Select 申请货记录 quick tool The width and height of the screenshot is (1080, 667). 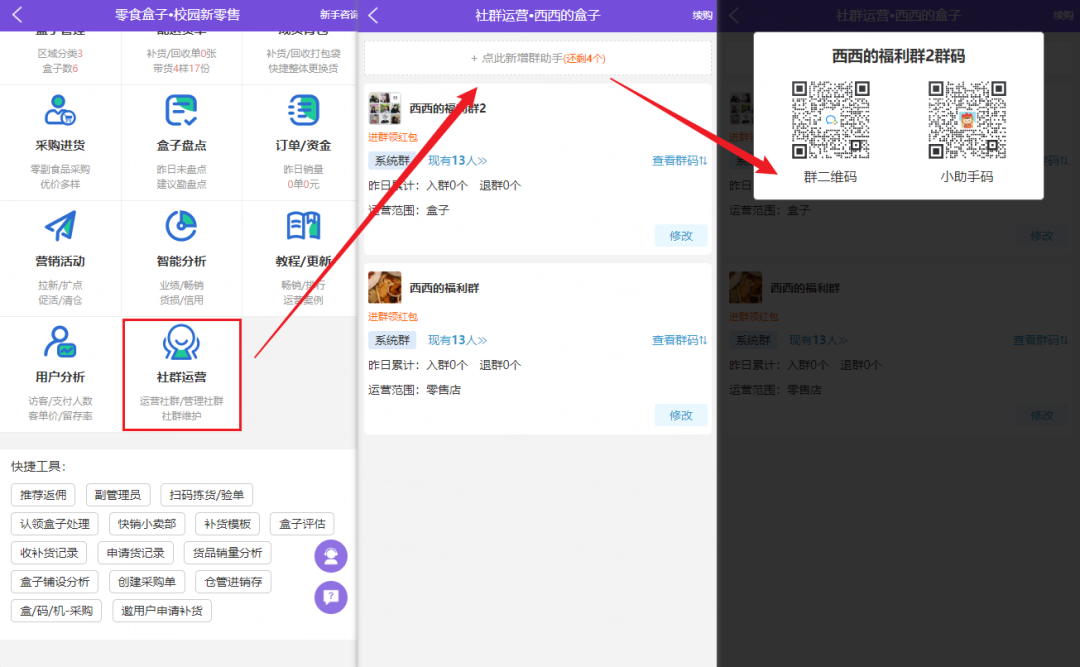pos(136,553)
